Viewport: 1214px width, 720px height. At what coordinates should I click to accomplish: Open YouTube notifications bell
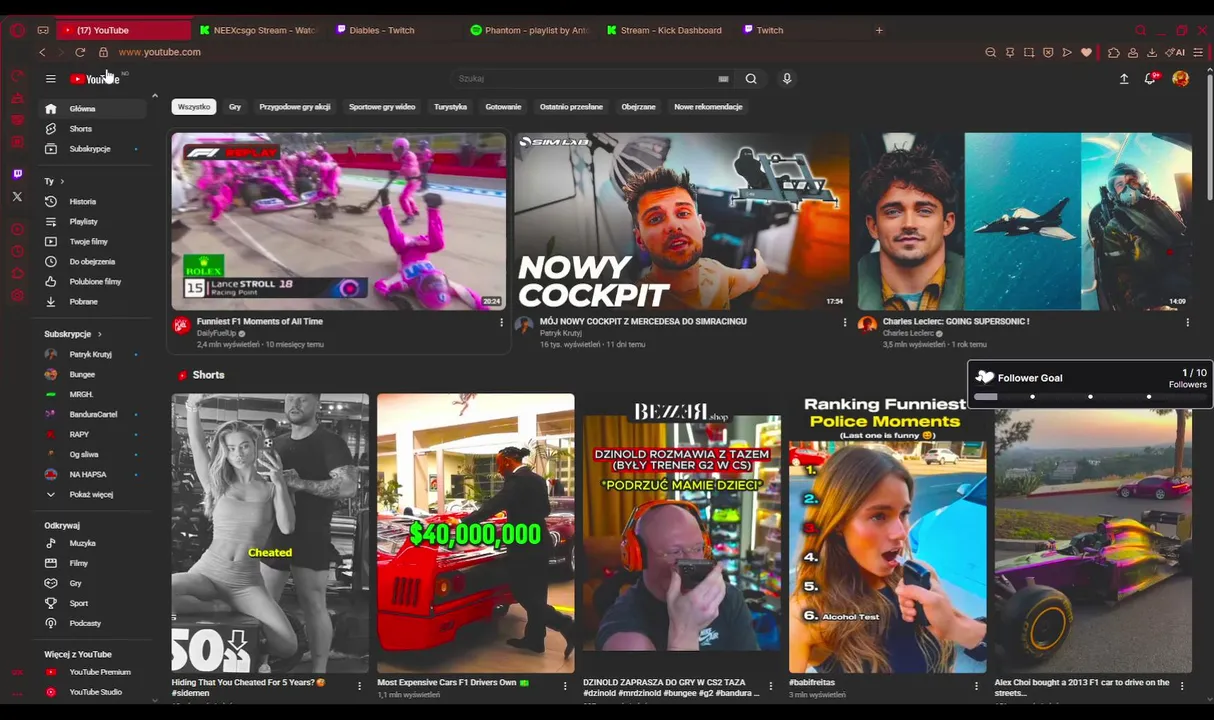(x=1151, y=78)
